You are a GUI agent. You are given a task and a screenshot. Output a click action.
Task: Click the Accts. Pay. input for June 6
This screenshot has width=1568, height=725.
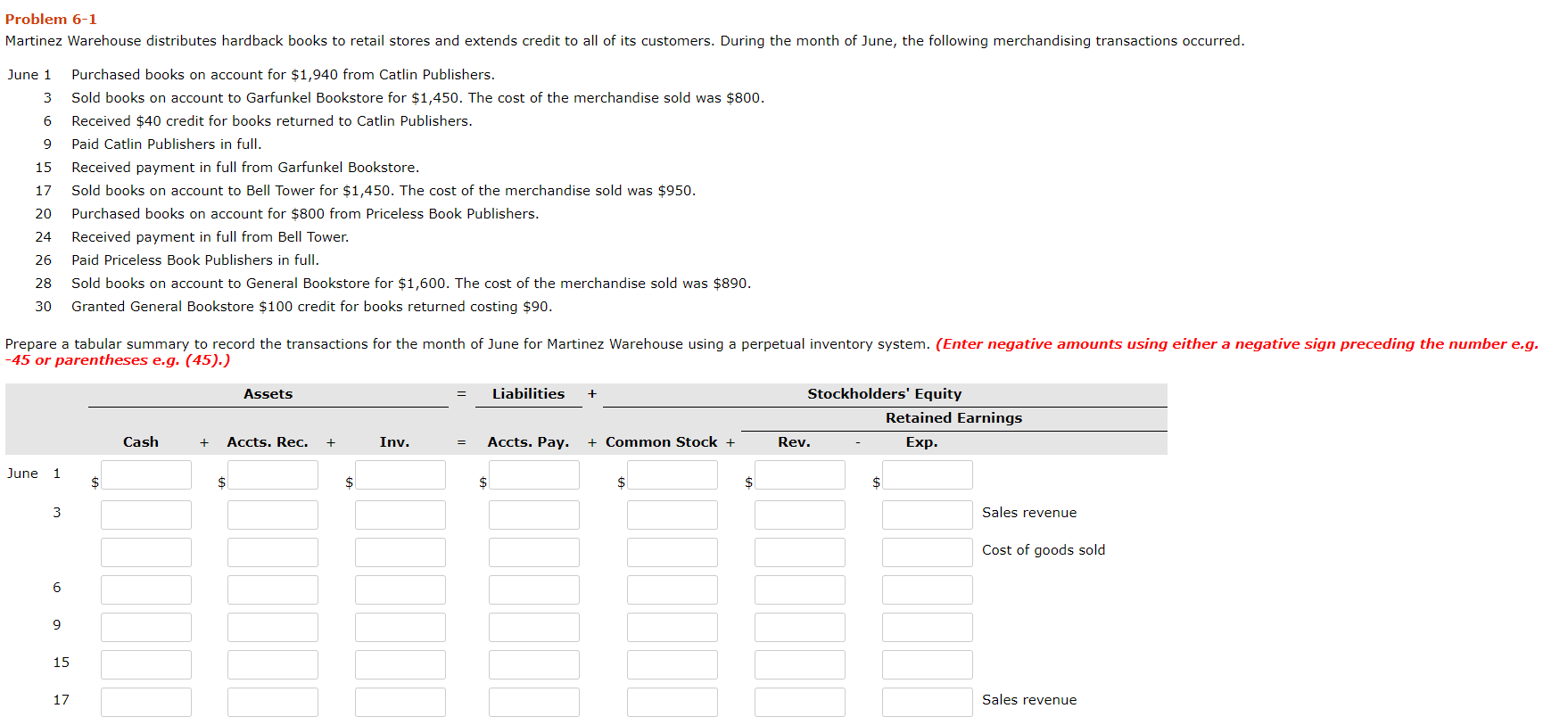tap(534, 589)
